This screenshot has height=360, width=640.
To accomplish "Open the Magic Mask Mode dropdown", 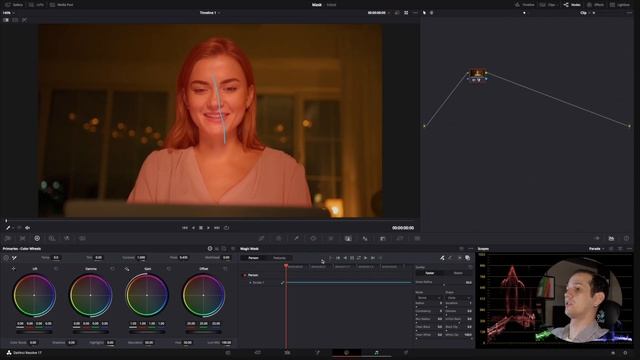I will 428,298.
